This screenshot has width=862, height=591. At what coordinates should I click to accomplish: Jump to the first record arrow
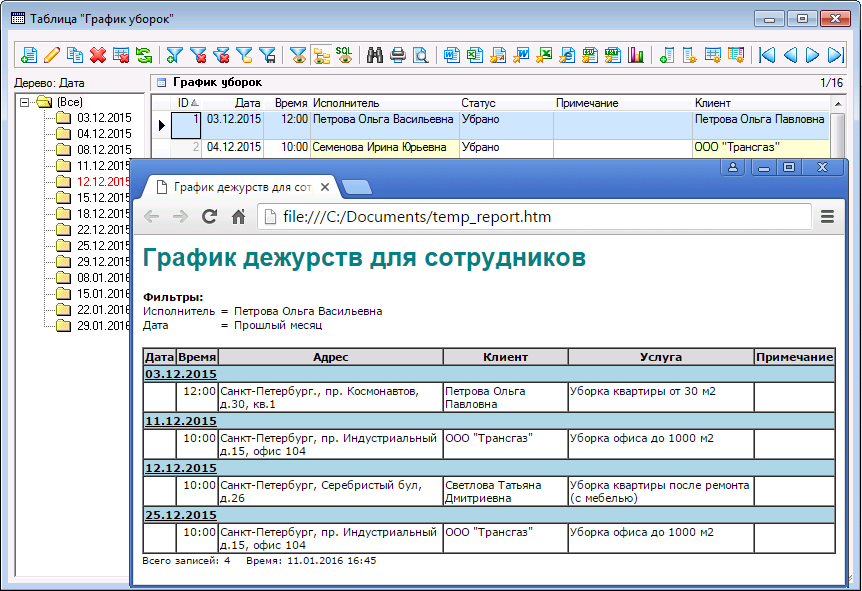tap(767, 55)
